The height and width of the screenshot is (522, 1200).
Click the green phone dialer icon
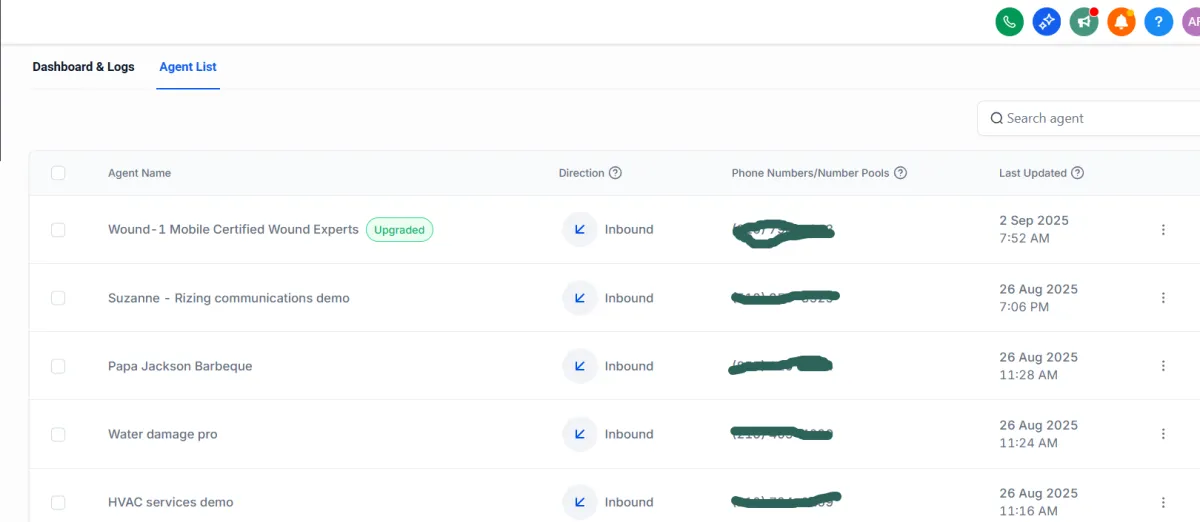[x=1009, y=21]
